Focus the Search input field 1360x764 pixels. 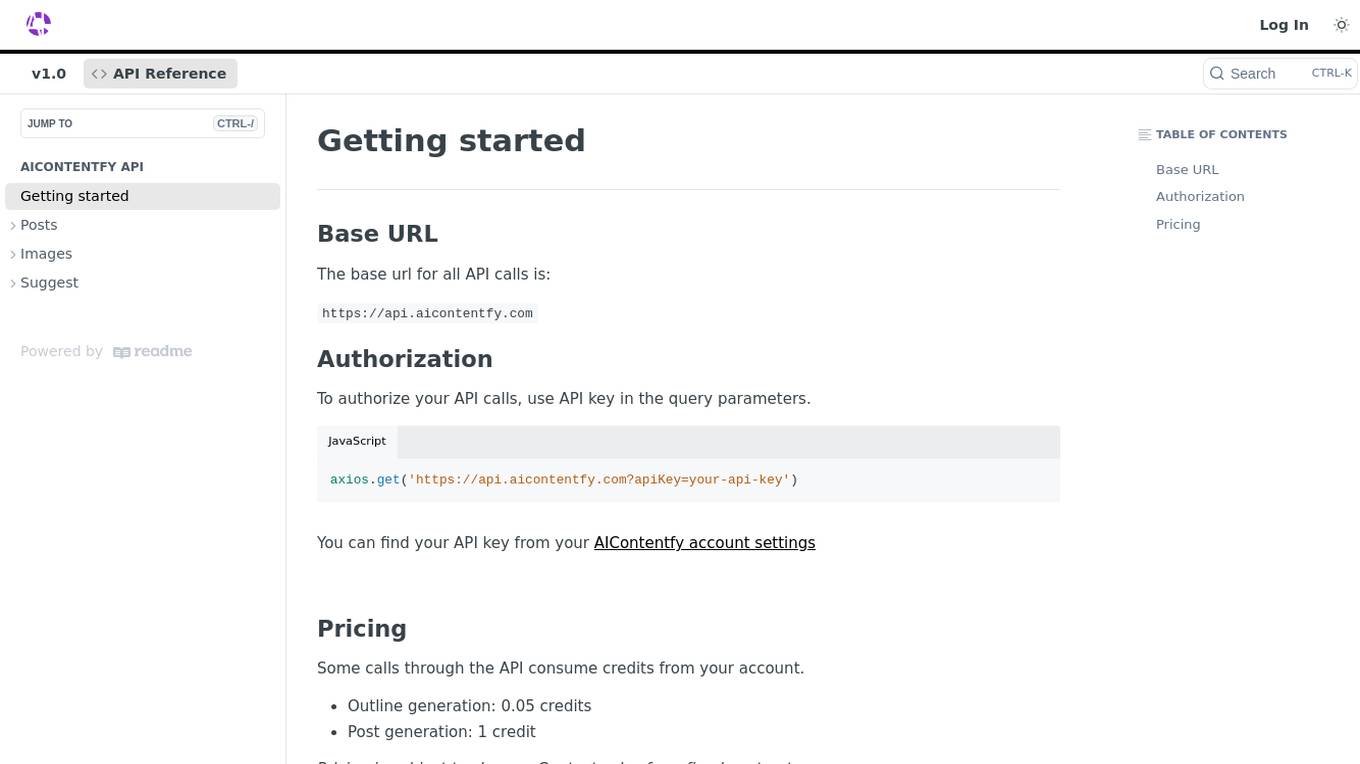(1280, 74)
